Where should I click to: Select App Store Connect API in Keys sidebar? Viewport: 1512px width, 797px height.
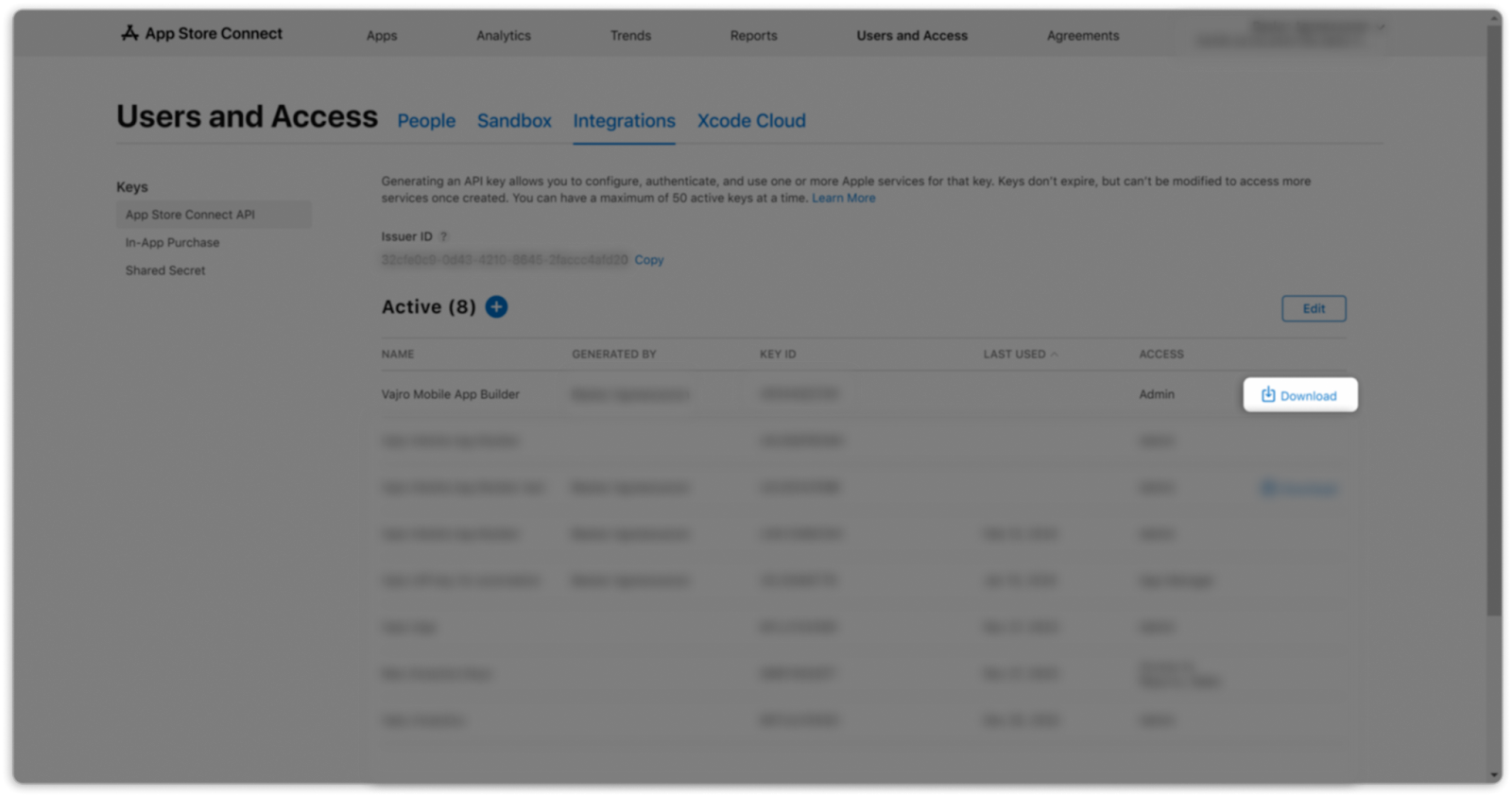214,215
